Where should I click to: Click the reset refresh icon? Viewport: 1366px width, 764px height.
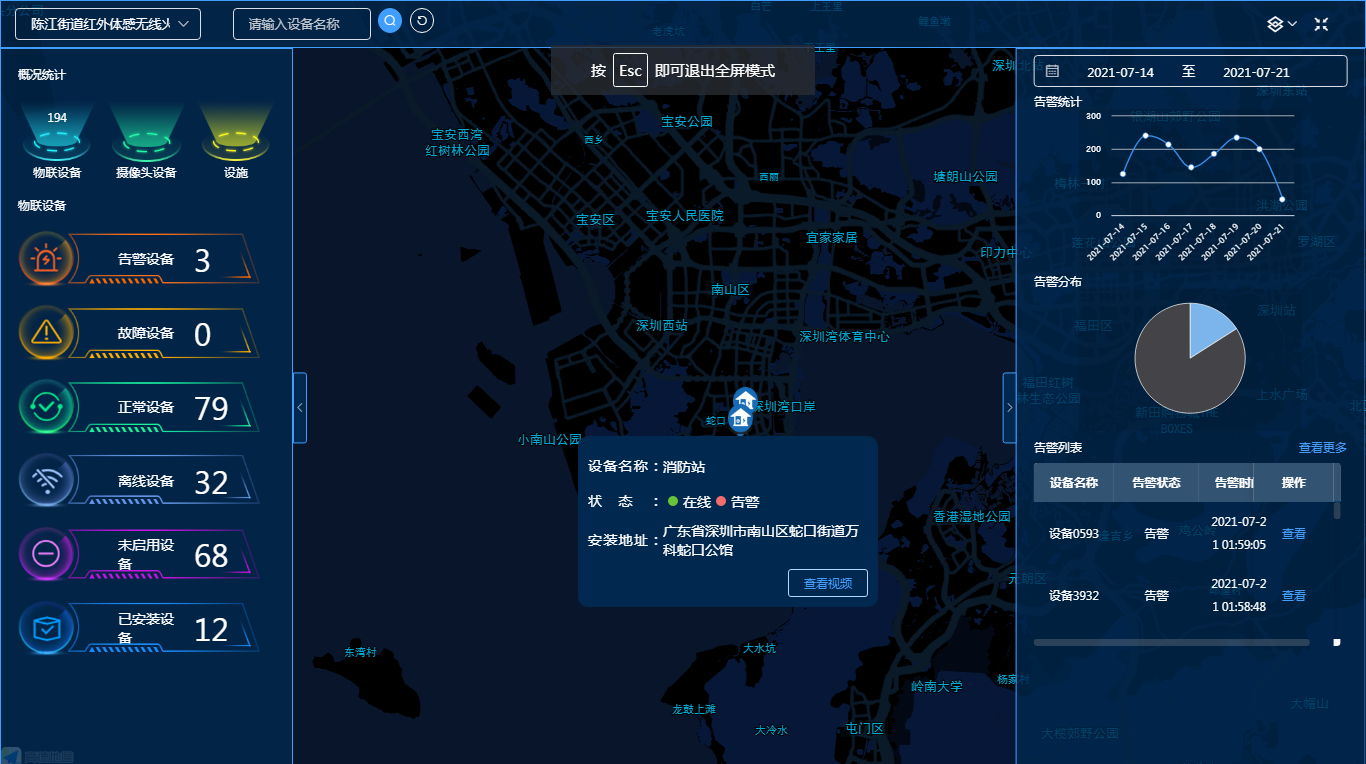(422, 21)
